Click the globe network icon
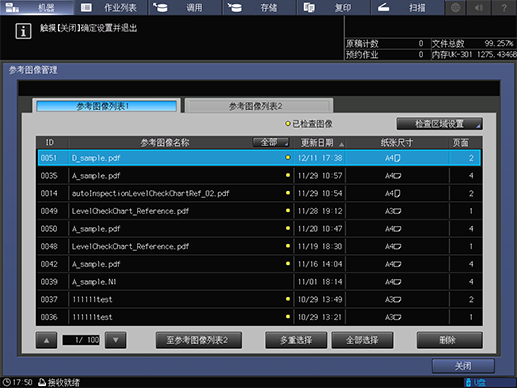 pyautogui.click(x=455, y=7)
